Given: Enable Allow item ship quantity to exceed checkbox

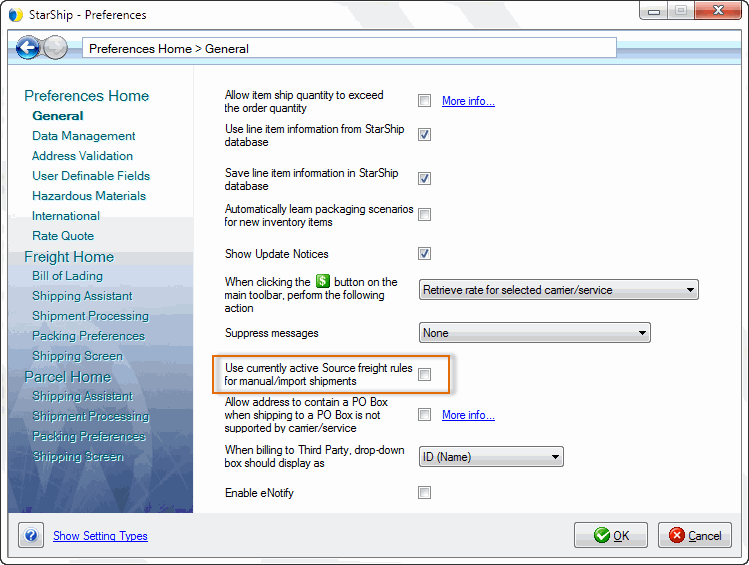Looking at the screenshot, I should (x=424, y=101).
